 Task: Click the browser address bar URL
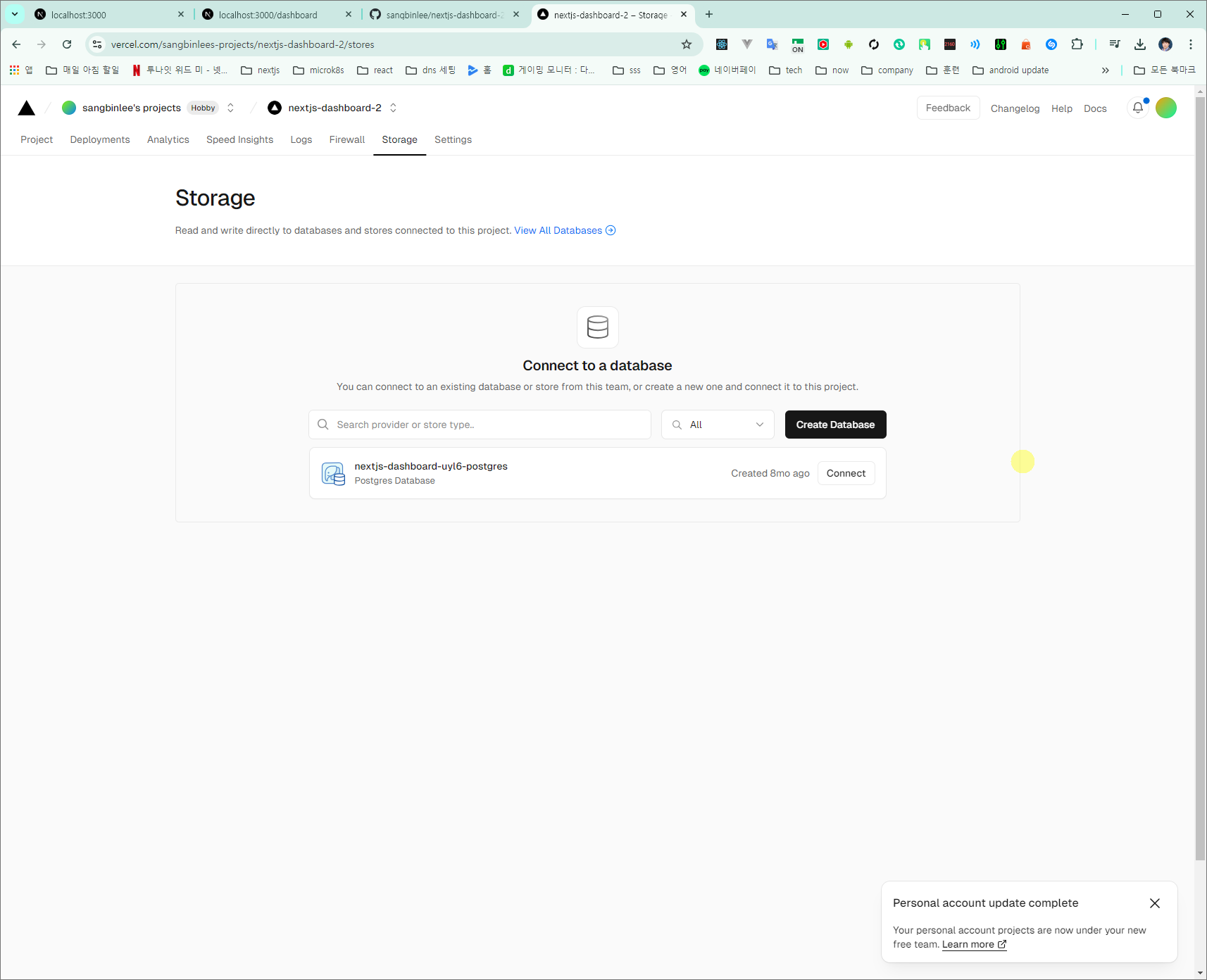click(243, 44)
